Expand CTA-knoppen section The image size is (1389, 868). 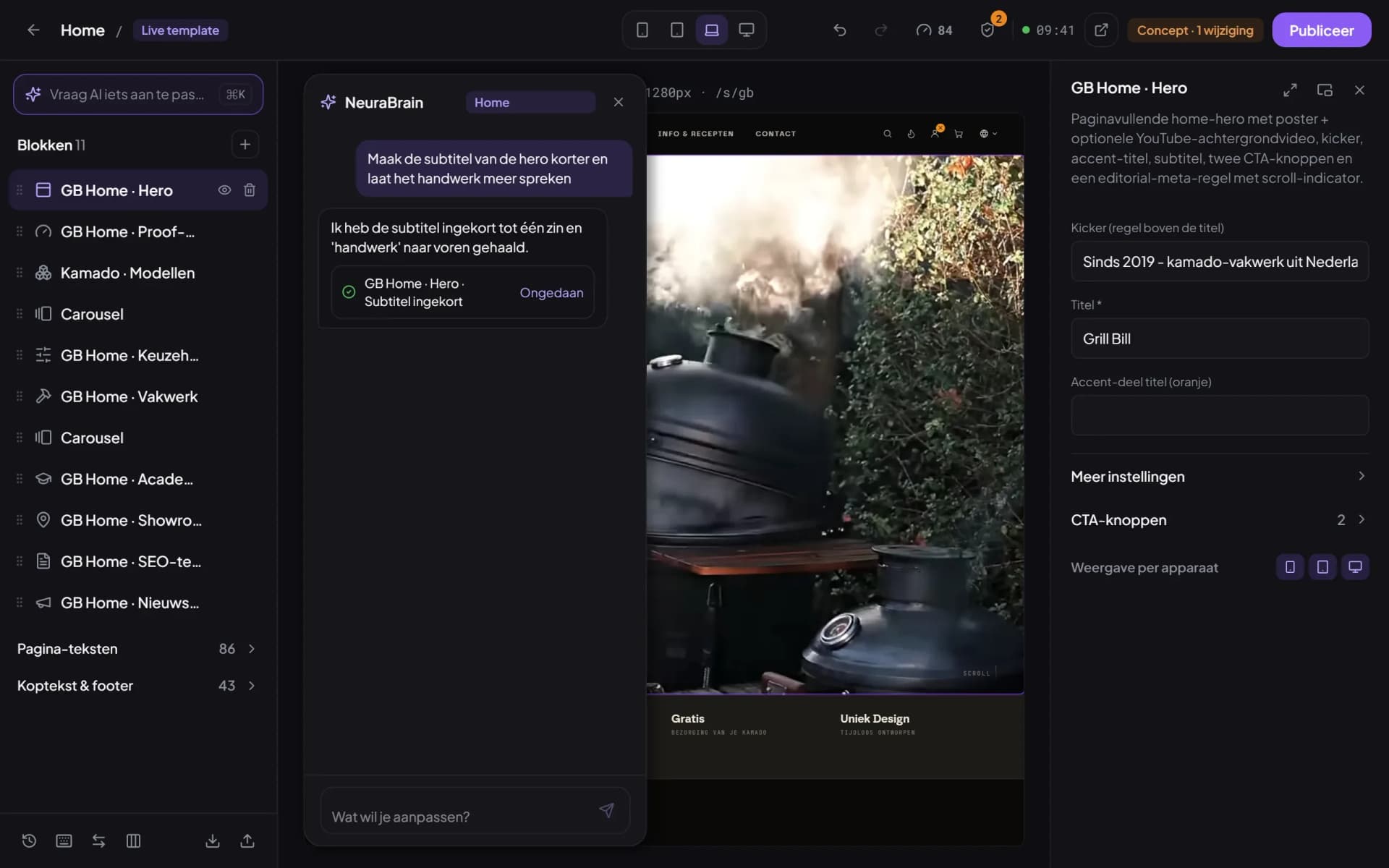(x=1220, y=520)
